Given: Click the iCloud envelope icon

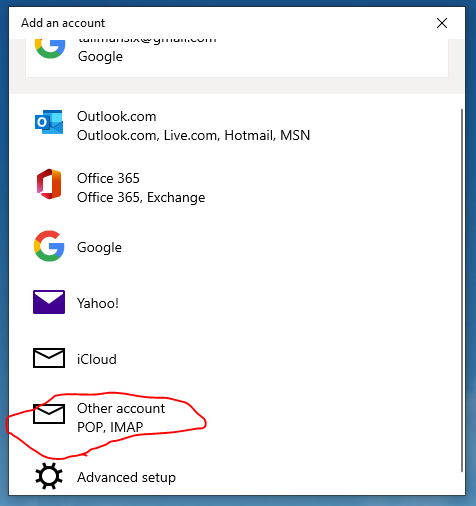Looking at the screenshot, I should [49, 358].
